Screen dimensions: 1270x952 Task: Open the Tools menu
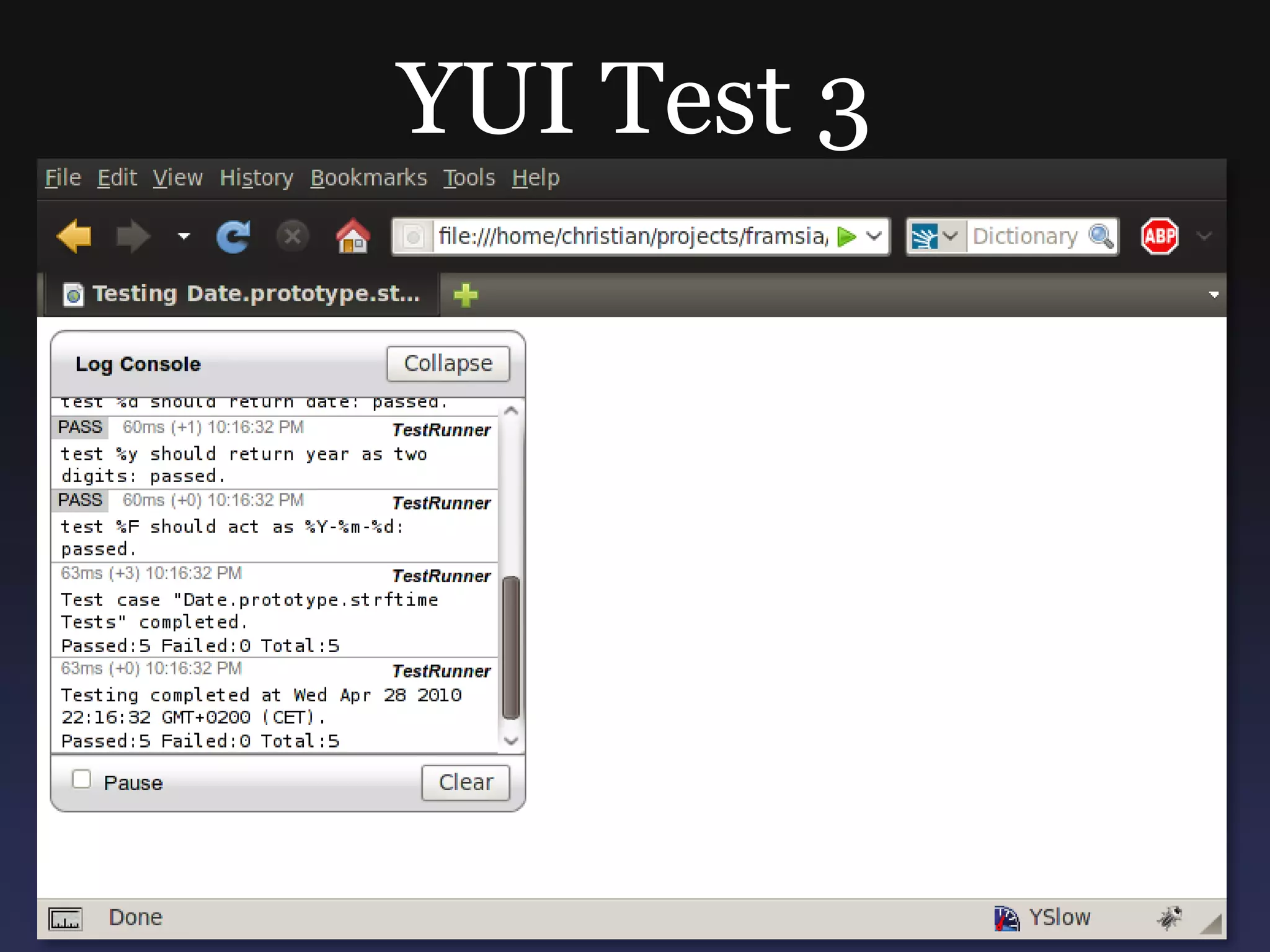pos(469,178)
